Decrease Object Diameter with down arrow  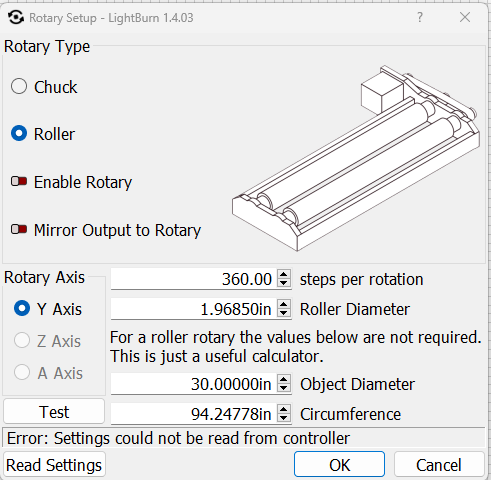tap(284, 388)
